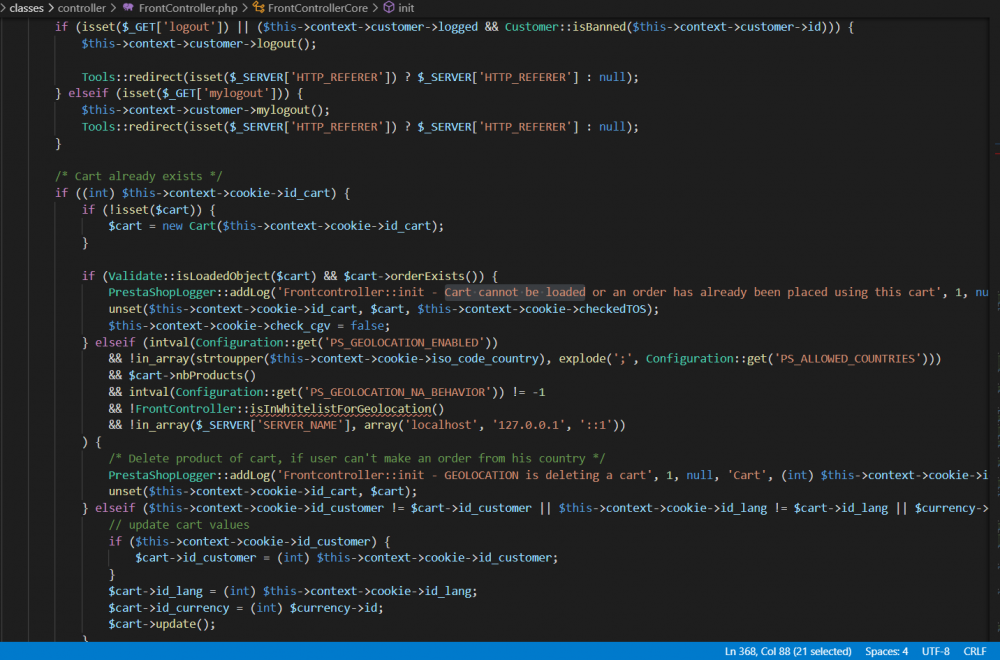Viewport: 1000px width, 660px height.
Task: Click the init method cube icon in breadcrumbs
Action: pos(387,8)
